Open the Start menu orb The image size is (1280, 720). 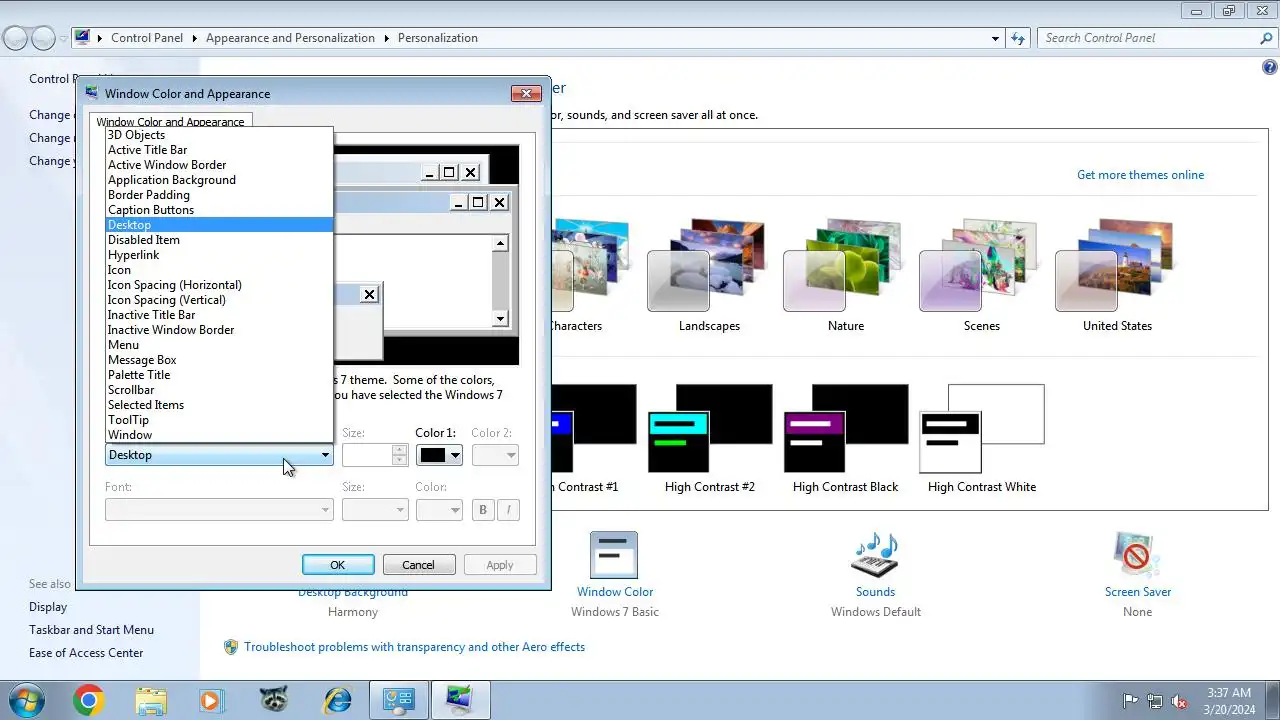[x=27, y=700]
